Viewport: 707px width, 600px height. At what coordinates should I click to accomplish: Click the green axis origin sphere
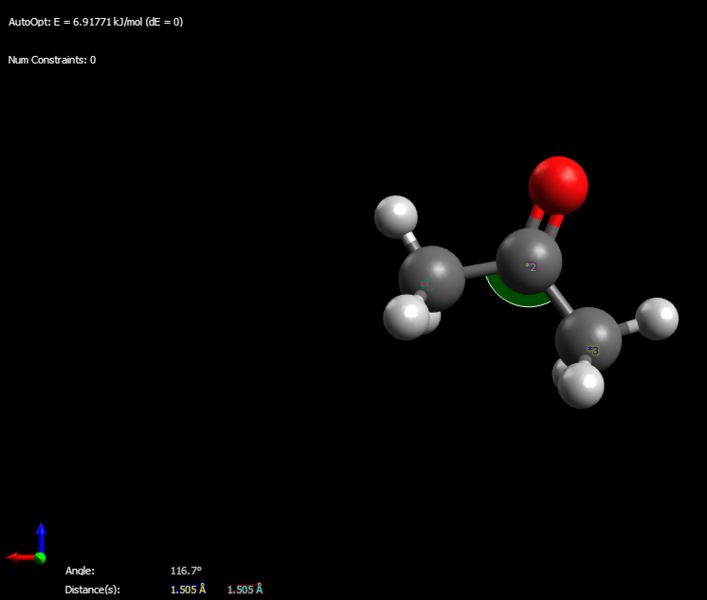coord(40,558)
